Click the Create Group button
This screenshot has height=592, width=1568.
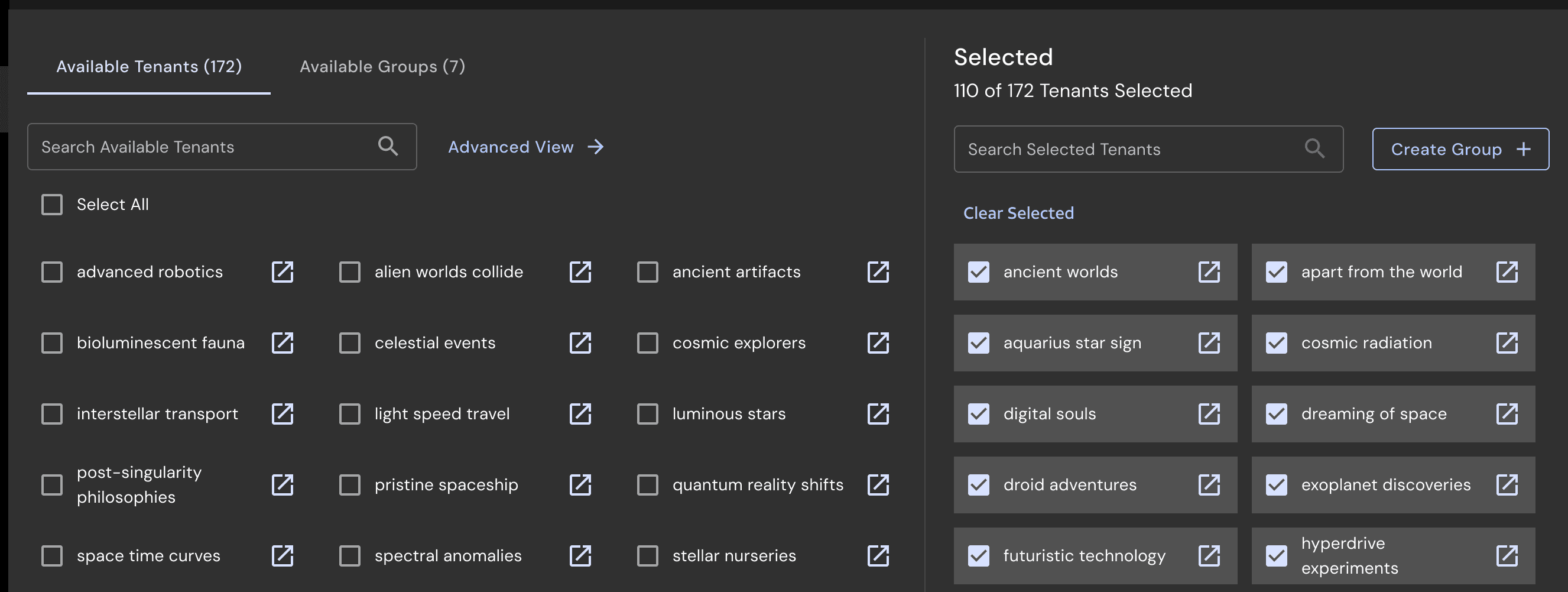click(1460, 148)
